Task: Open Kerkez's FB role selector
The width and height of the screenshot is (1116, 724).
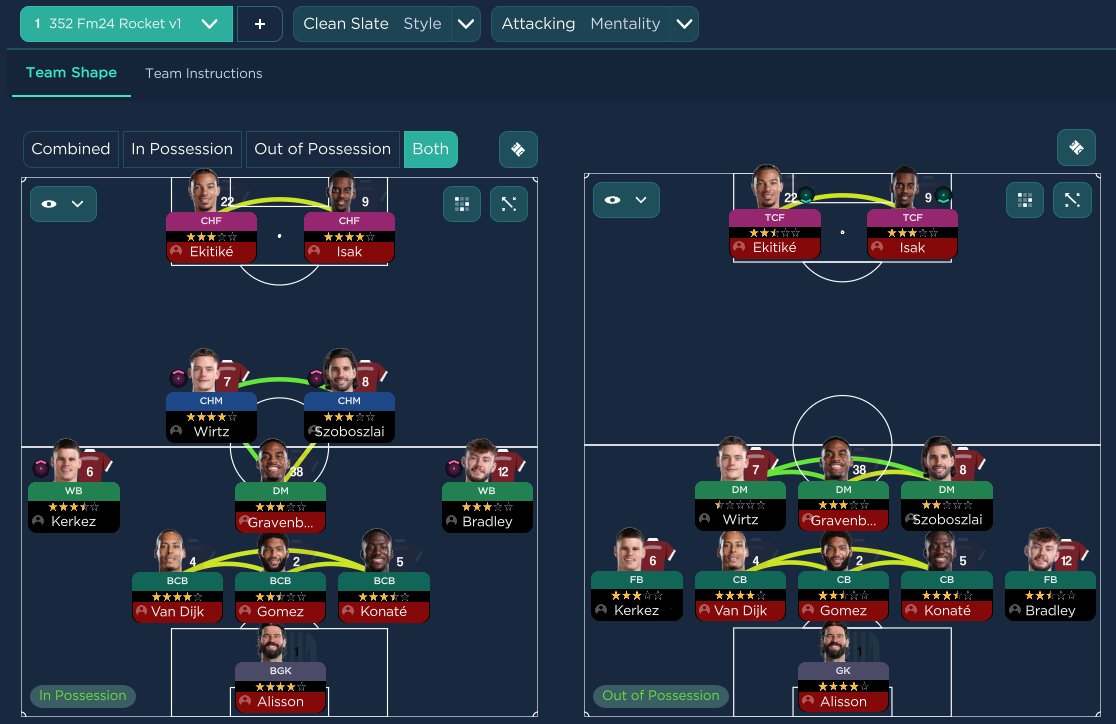Action: [636, 579]
